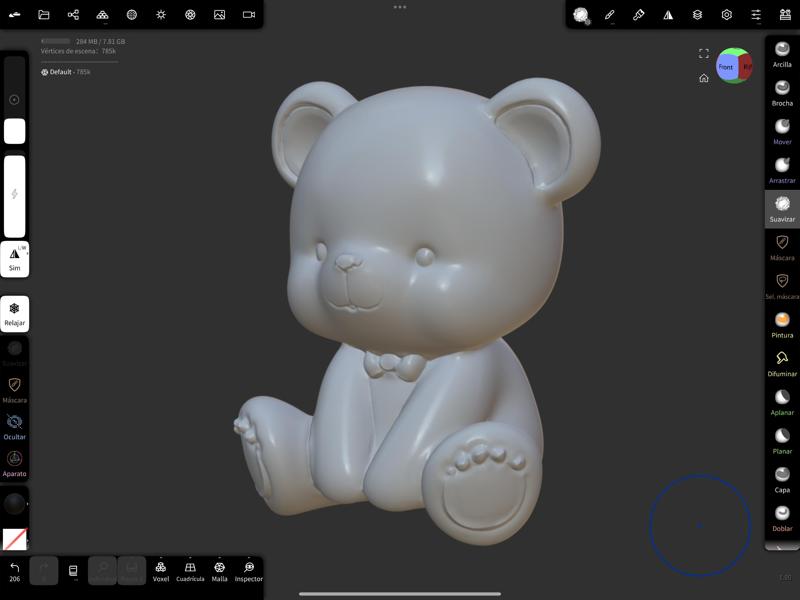Viewport: 800px width, 600px height.
Task: Reset camera with the home icon
Action: click(704, 78)
